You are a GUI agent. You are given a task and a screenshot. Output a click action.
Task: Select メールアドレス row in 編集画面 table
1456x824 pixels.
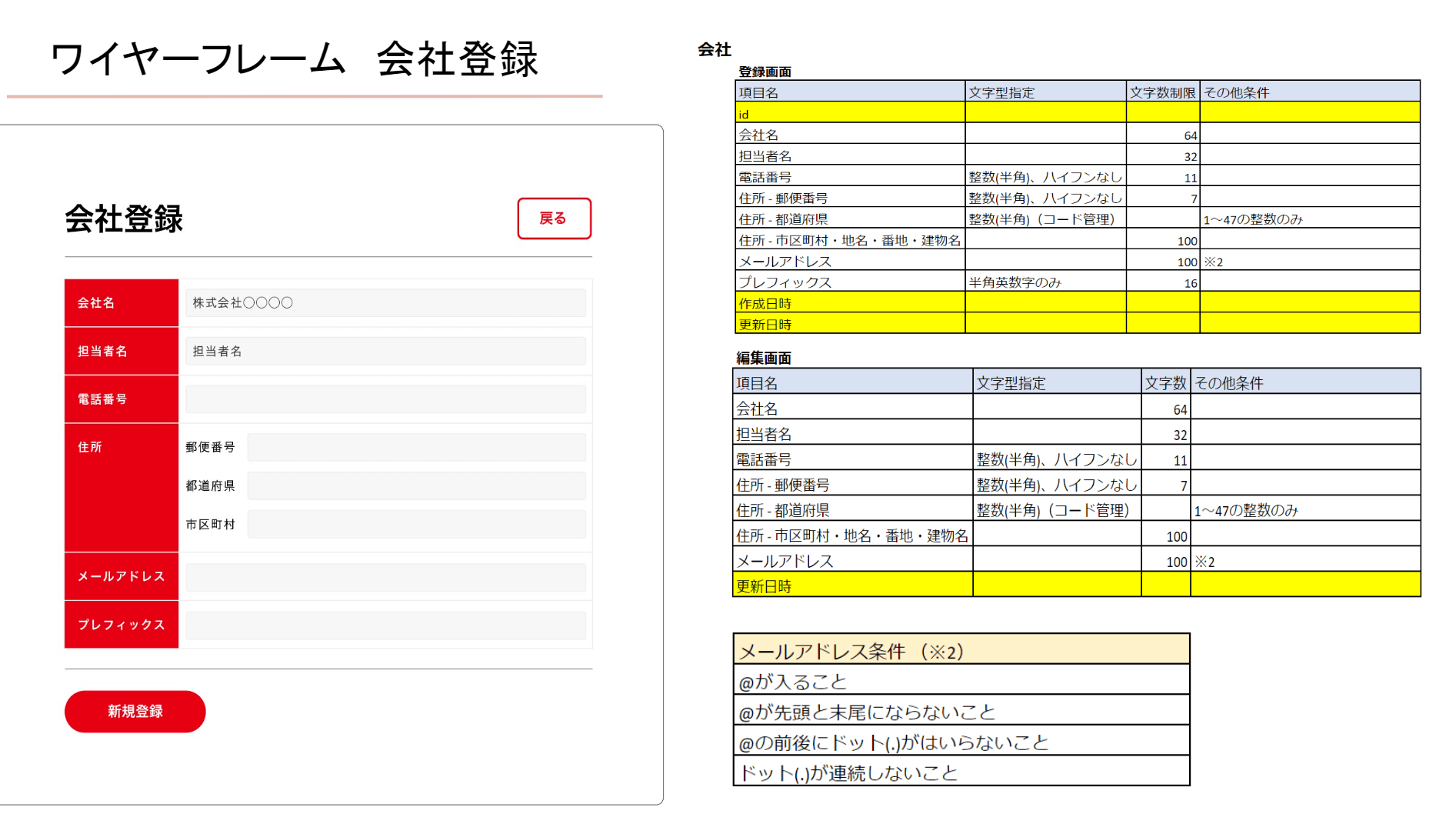coord(1077,559)
